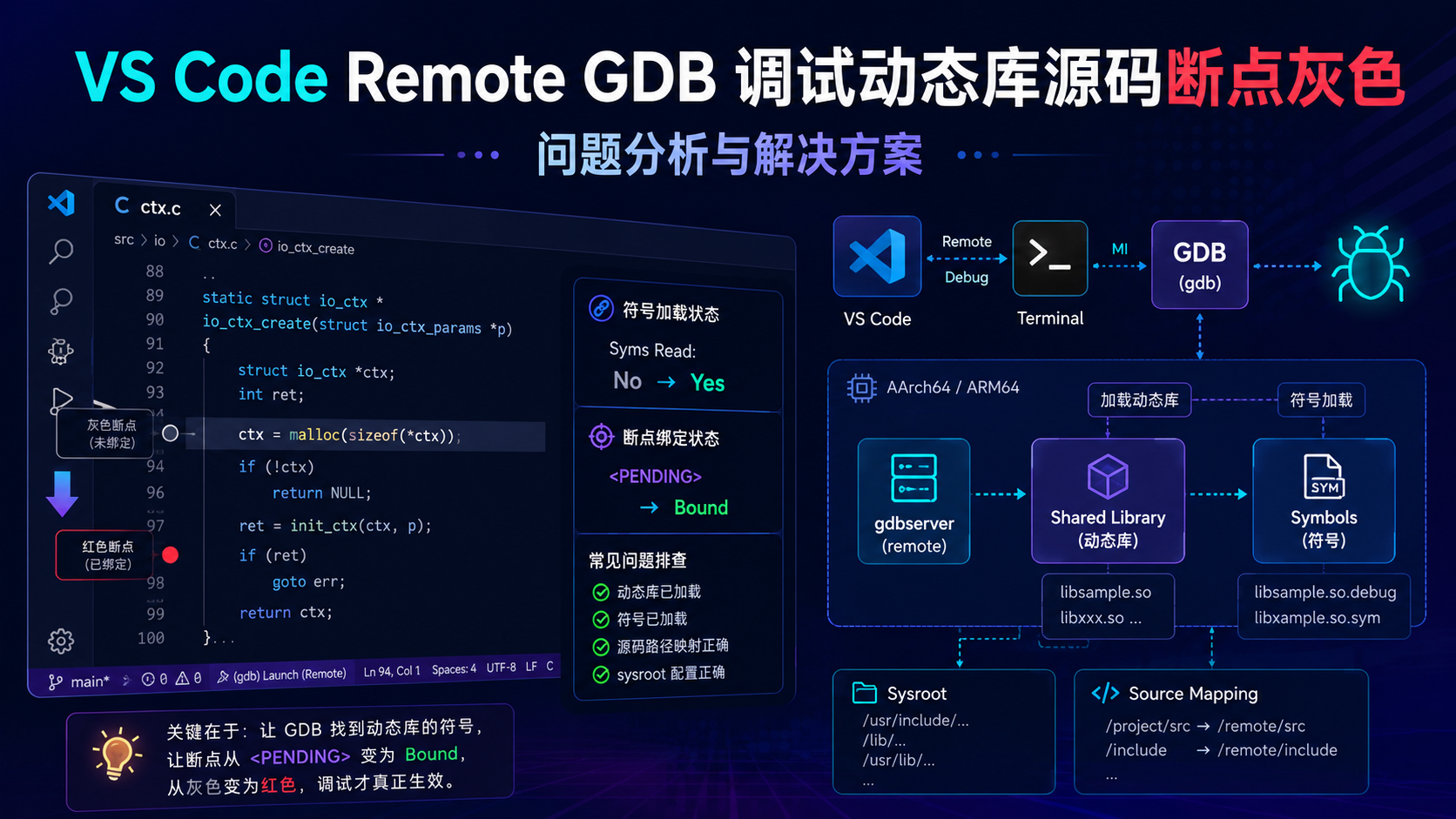Select the (gdb) Launch (Remote) debug configuration
The width and height of the screenshot is (1456, 819).
281,675
